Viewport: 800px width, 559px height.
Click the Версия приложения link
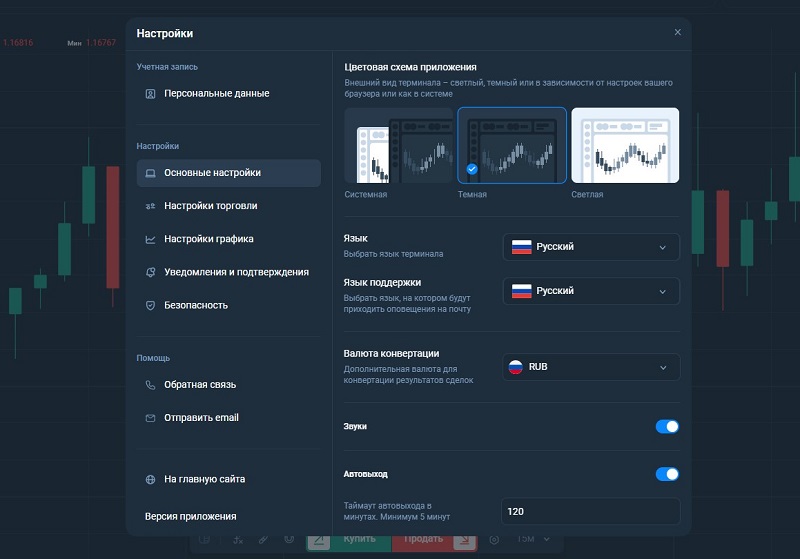click(x=190, y=516)
